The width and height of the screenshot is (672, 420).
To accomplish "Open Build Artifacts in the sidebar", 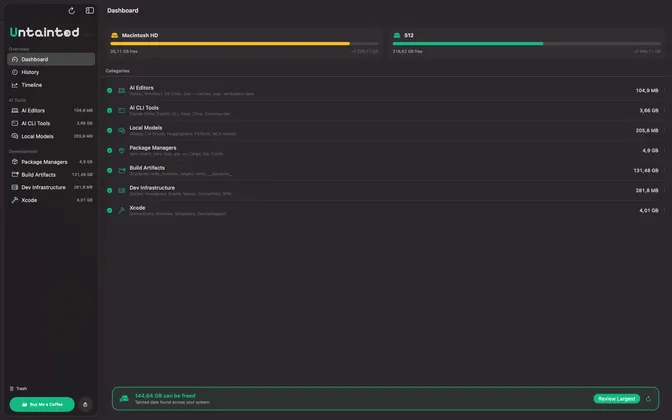I will pyautogui.click(x=51, y=175).
